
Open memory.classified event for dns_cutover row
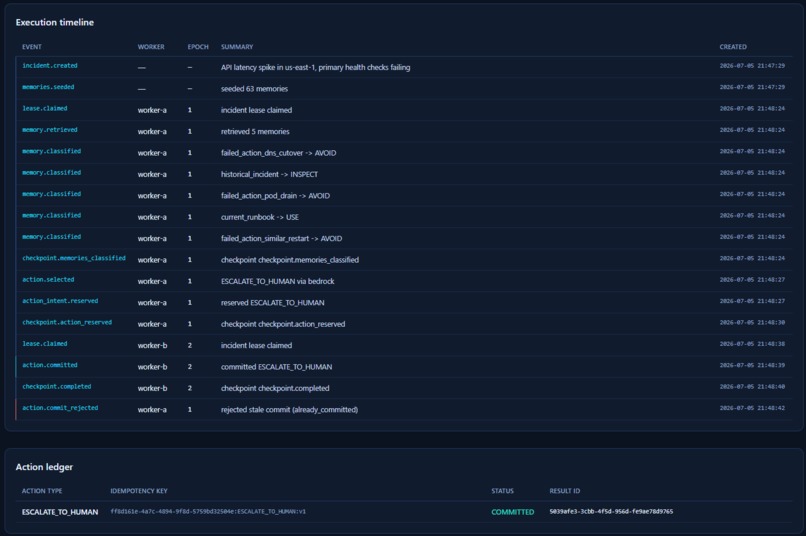point(51,152)
